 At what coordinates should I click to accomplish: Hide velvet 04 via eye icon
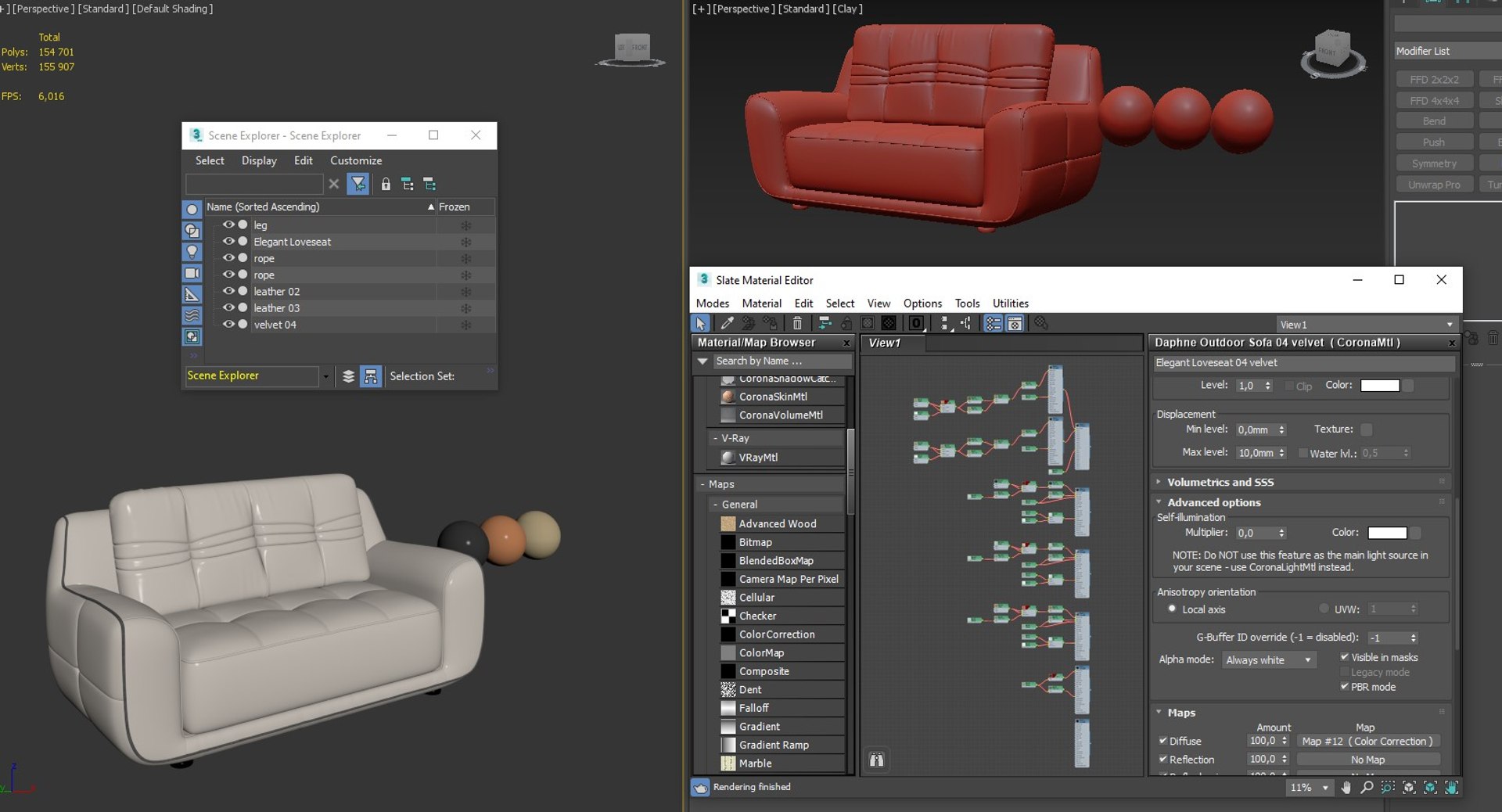[228, 324]
